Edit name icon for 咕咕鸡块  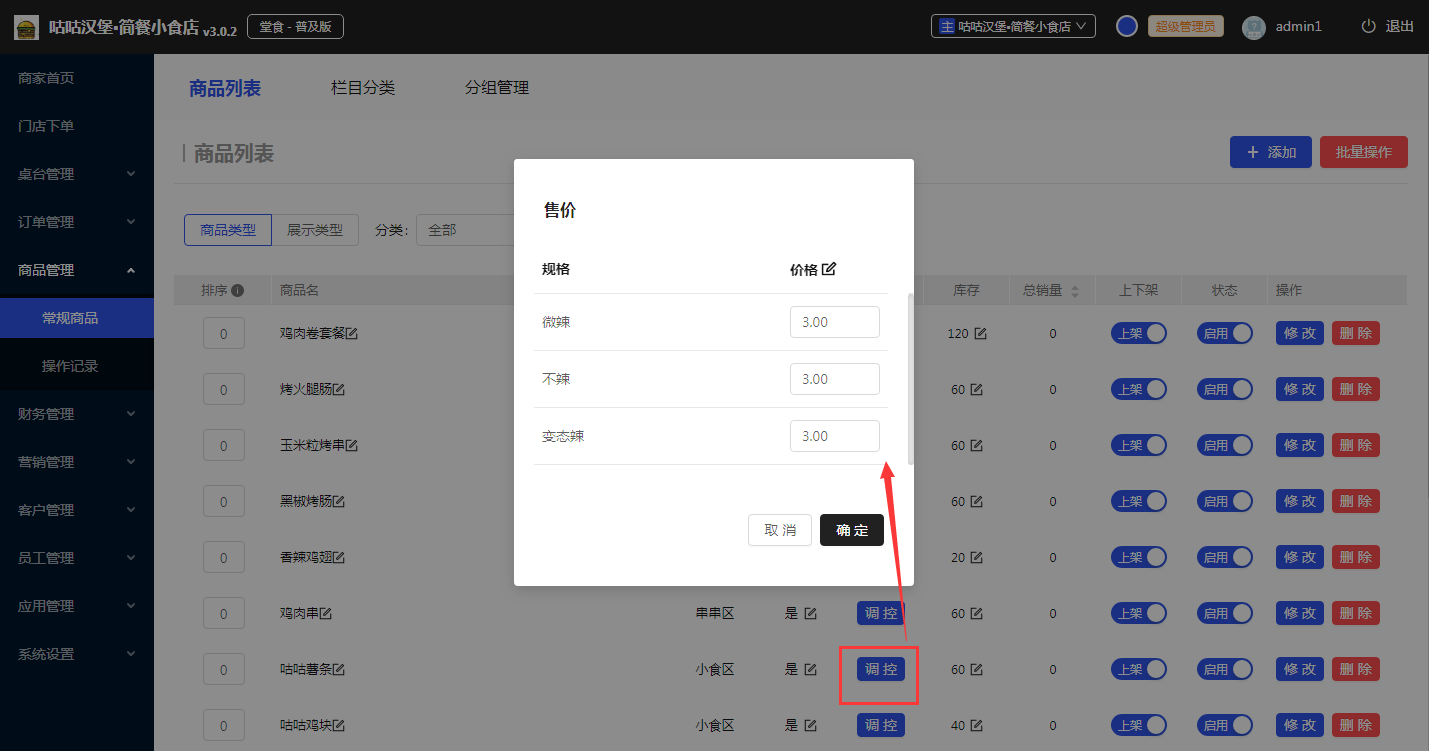point(338,725)
